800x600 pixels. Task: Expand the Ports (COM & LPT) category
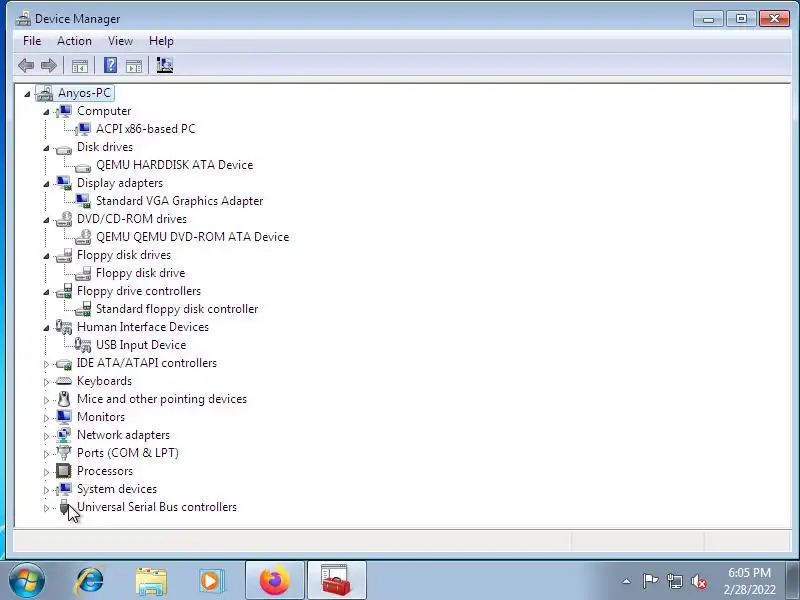point(46,454)
